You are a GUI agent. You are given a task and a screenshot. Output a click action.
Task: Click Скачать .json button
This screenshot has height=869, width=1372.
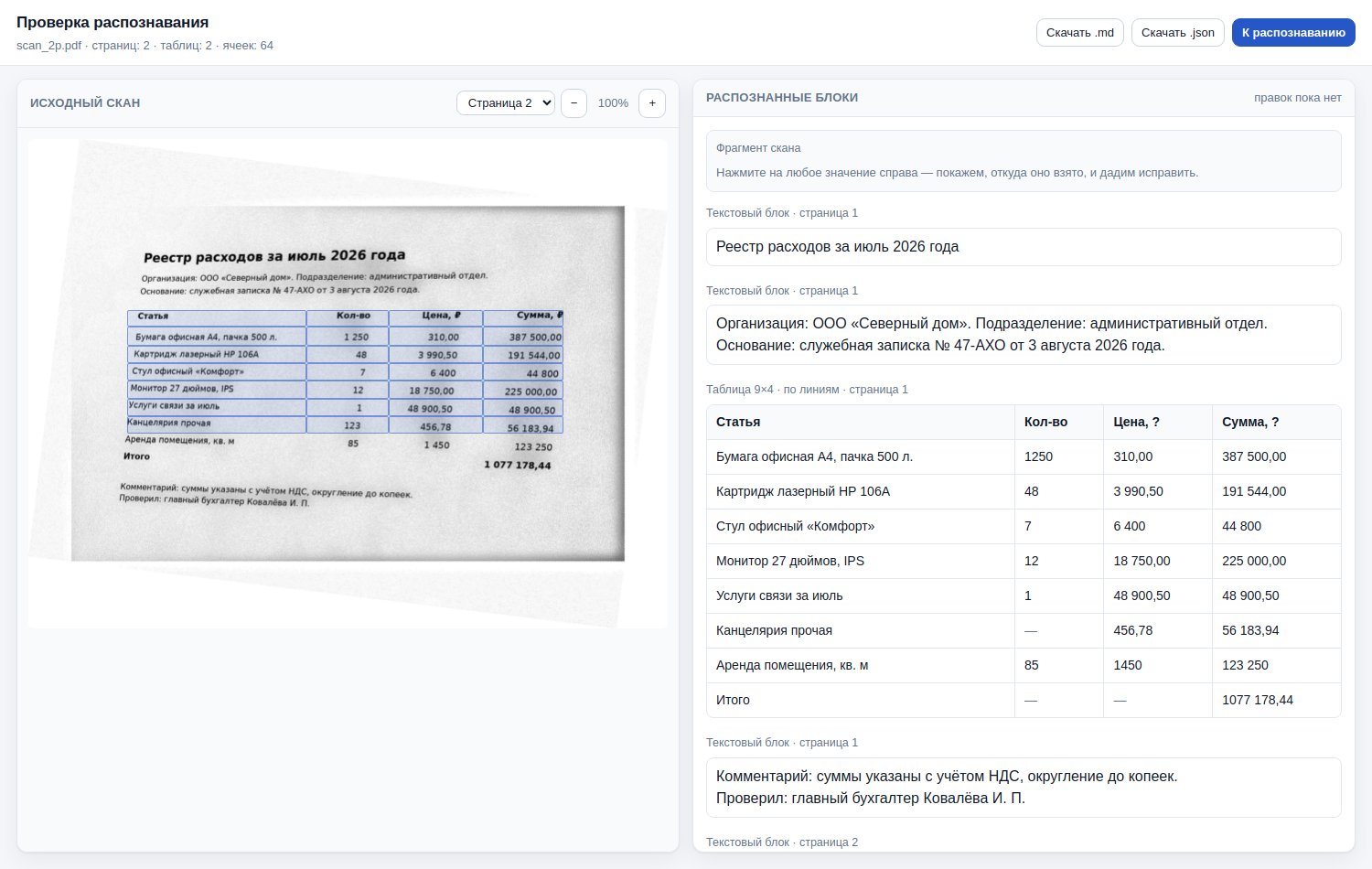coord(1178,33)
